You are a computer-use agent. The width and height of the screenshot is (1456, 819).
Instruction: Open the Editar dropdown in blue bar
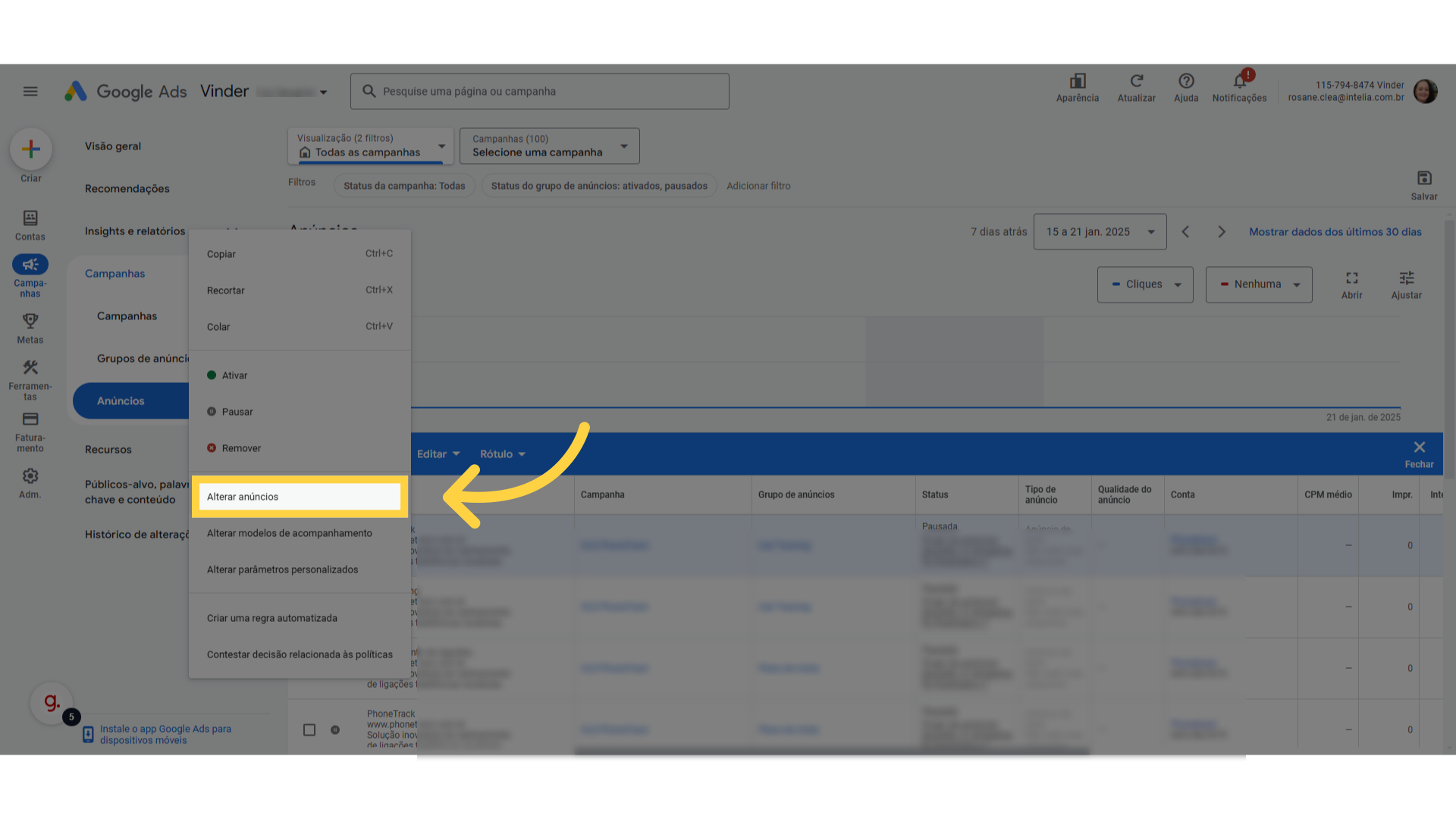438,454
